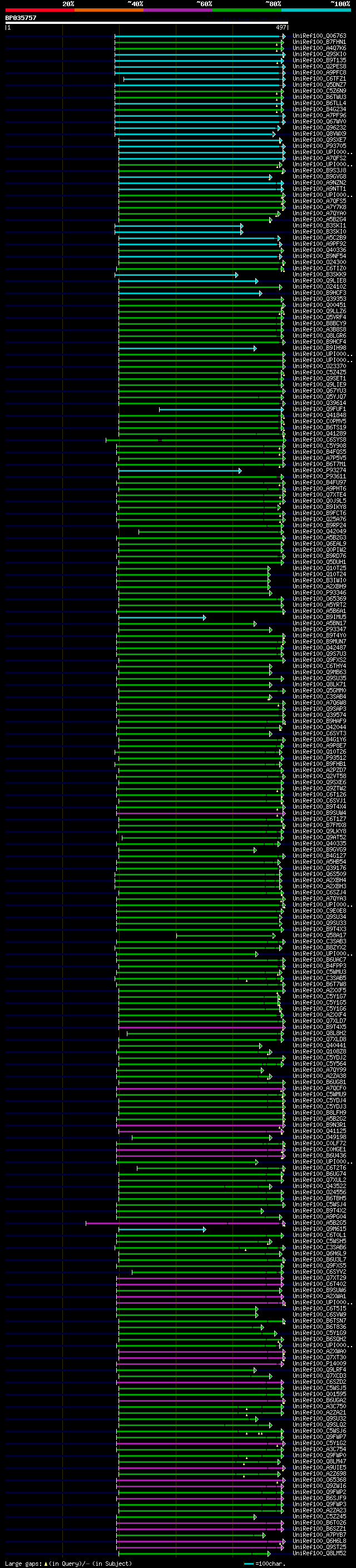Click the orange ~40% identity legend segment

coord(109,11)
